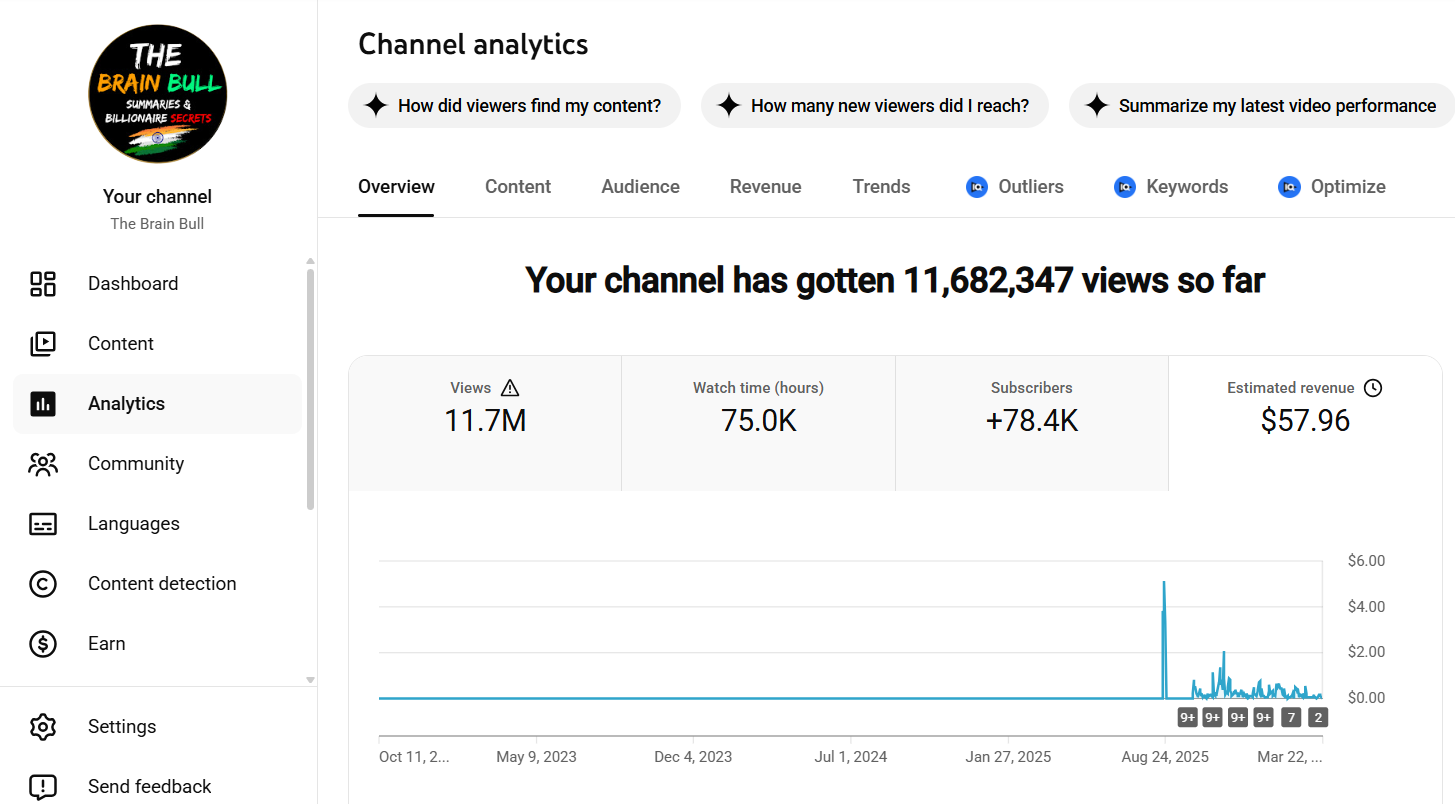
Task: Open the Revenue tab
Action: pyautogui.click(x=765, y=187)
